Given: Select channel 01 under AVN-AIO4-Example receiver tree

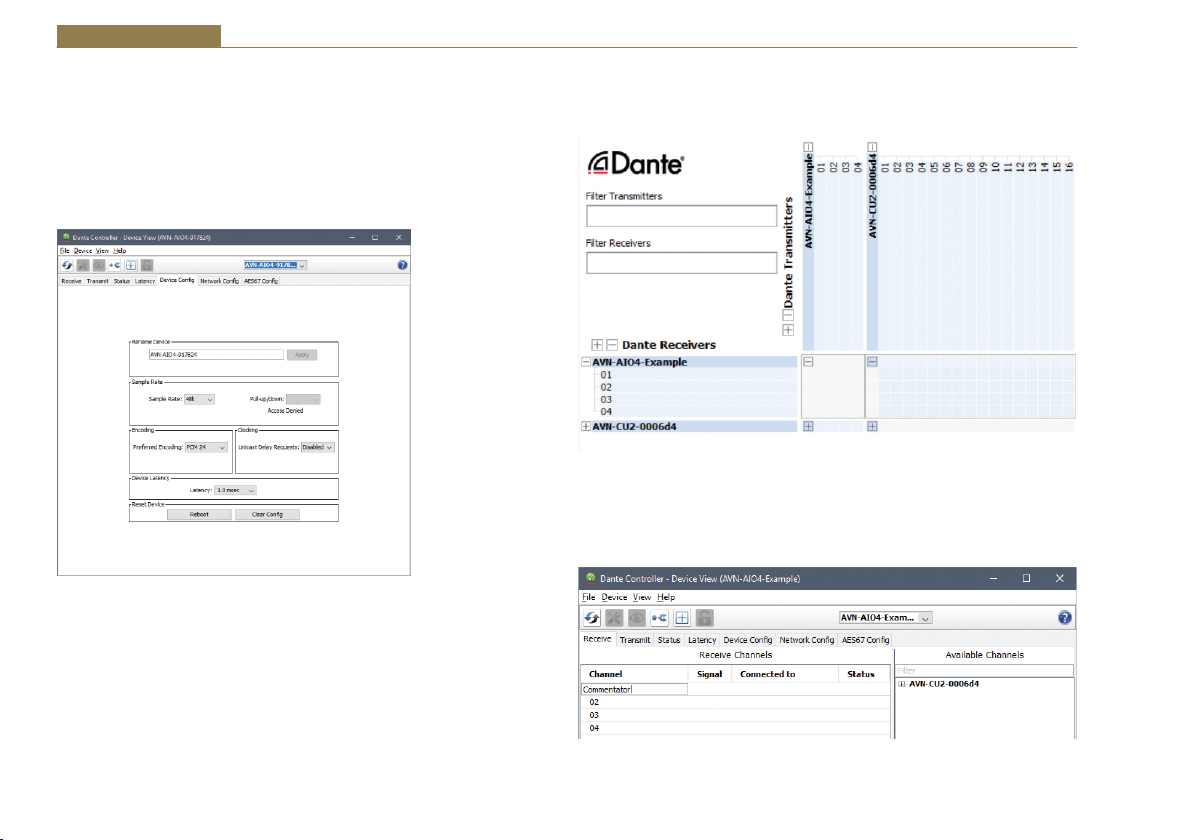Looking at the screenshot, I should (x=606, y=375).
